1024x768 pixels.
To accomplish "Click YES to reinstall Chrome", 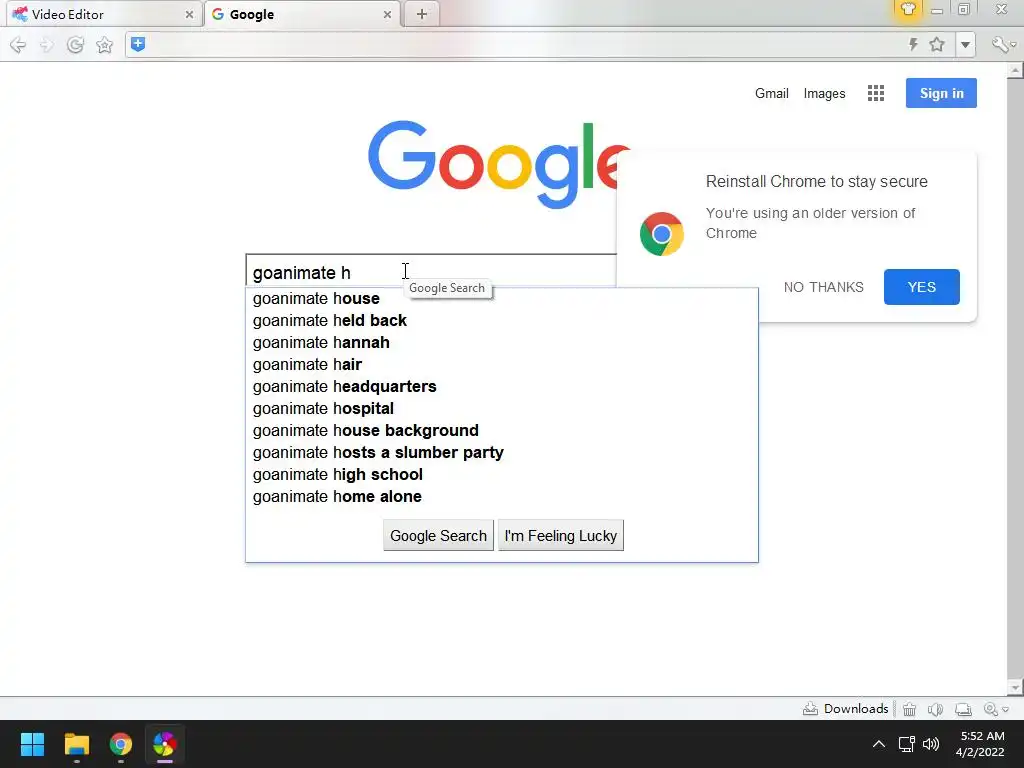I will [x=921, y=287].
